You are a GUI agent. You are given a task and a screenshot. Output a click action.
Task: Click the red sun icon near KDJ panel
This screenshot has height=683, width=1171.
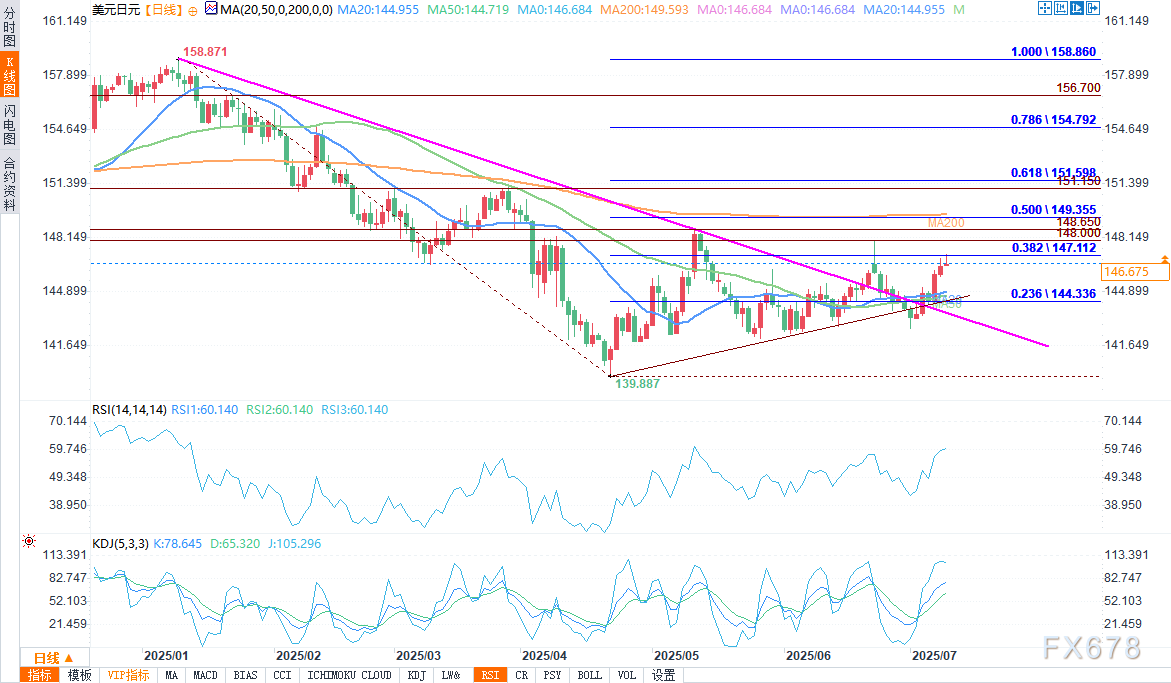click(29, 541)
